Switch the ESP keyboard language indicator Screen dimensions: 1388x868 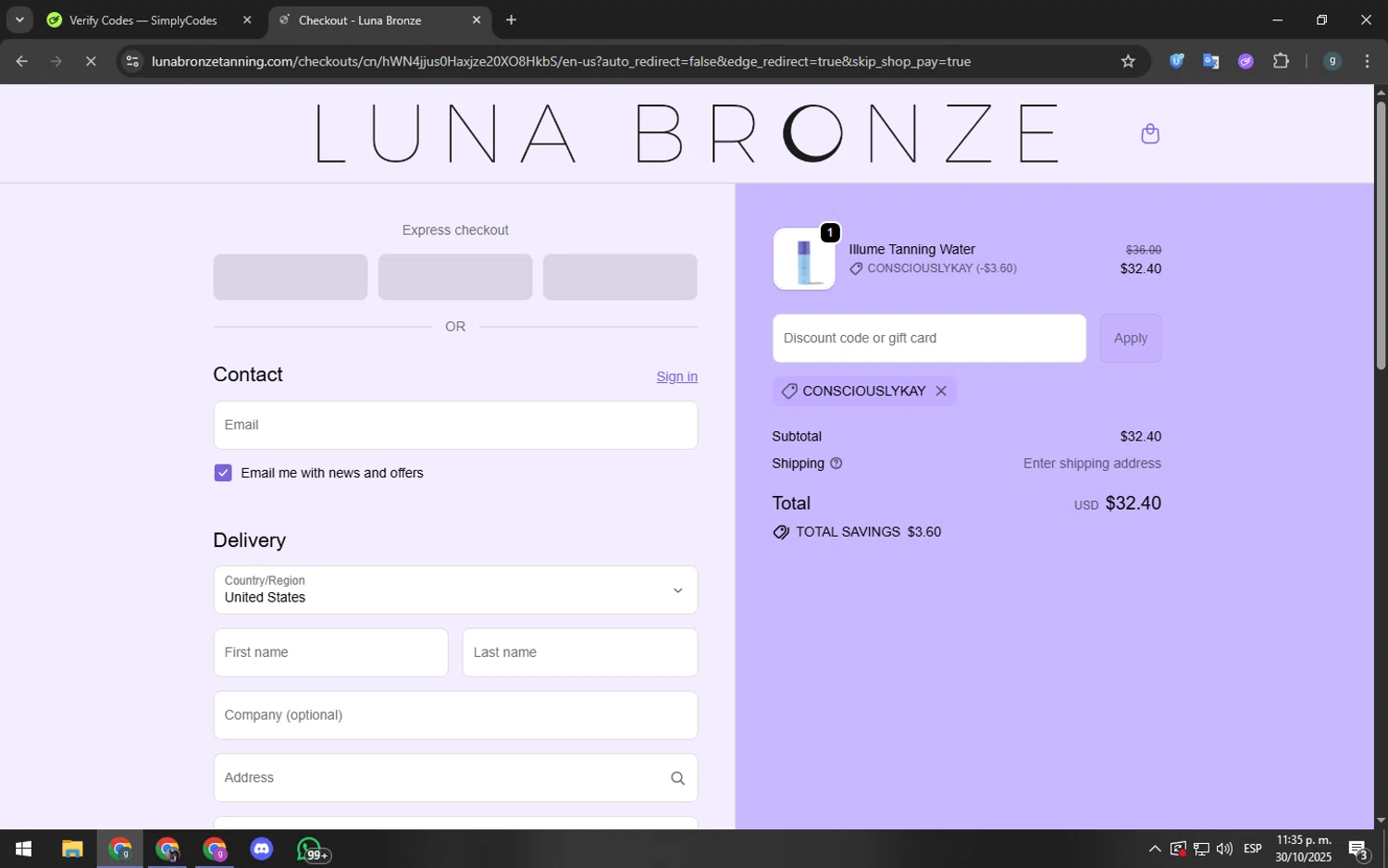(1253, 849)
